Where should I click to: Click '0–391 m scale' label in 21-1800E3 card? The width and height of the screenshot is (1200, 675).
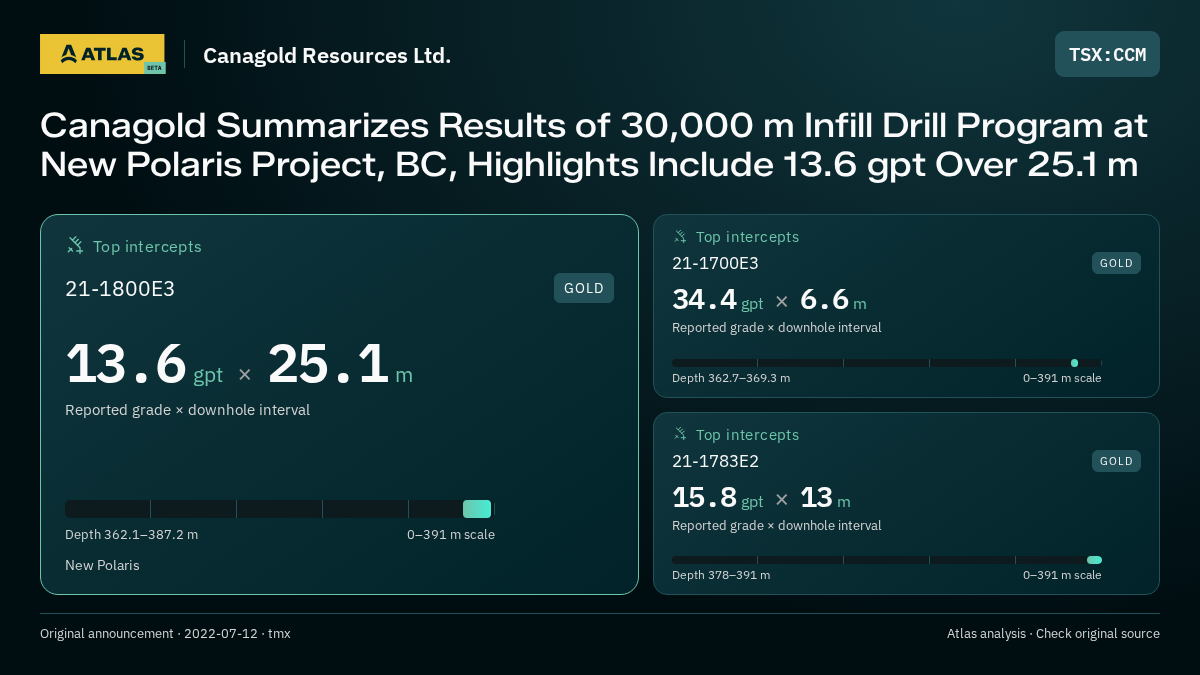(x=451, y=534)
